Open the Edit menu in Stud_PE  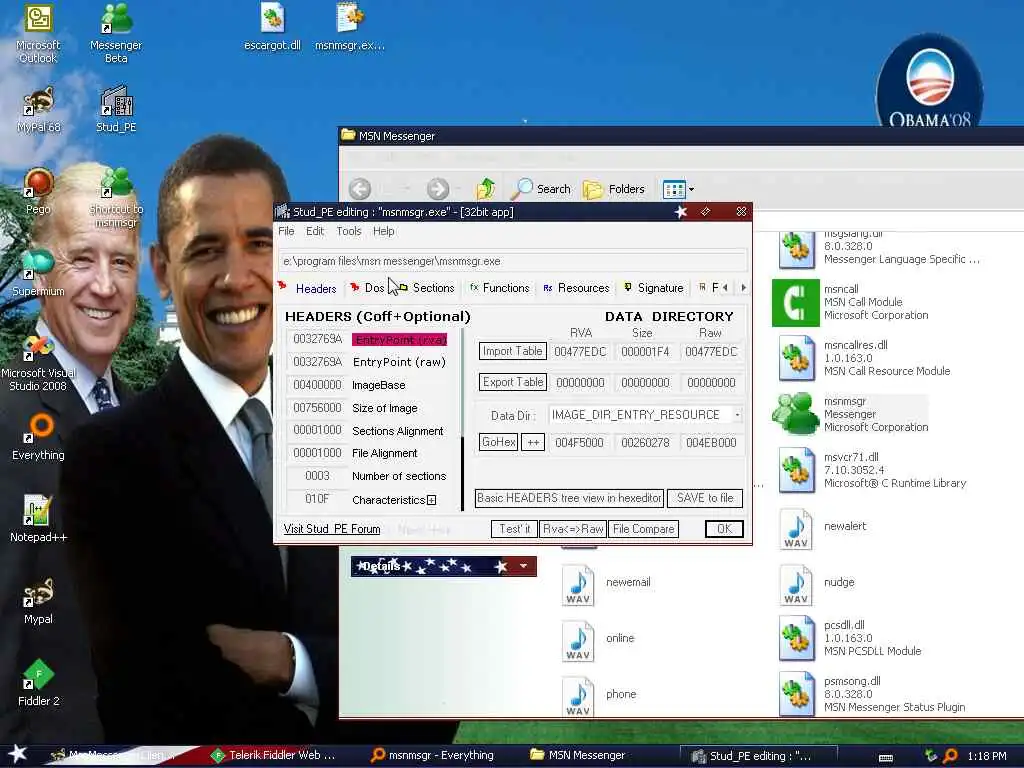pos(315,231)
